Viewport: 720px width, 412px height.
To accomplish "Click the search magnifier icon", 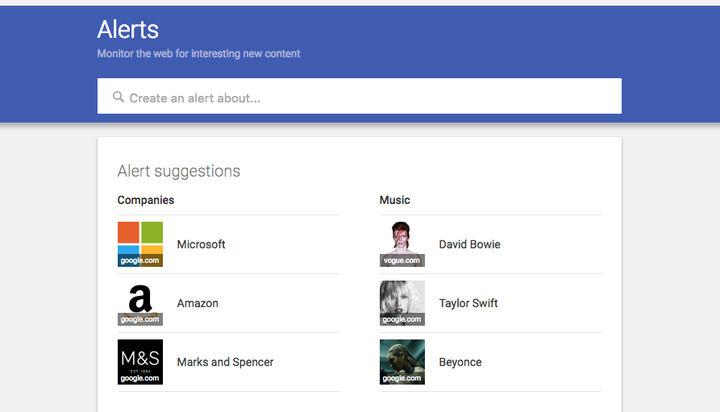I will click(x=118, y=97).
